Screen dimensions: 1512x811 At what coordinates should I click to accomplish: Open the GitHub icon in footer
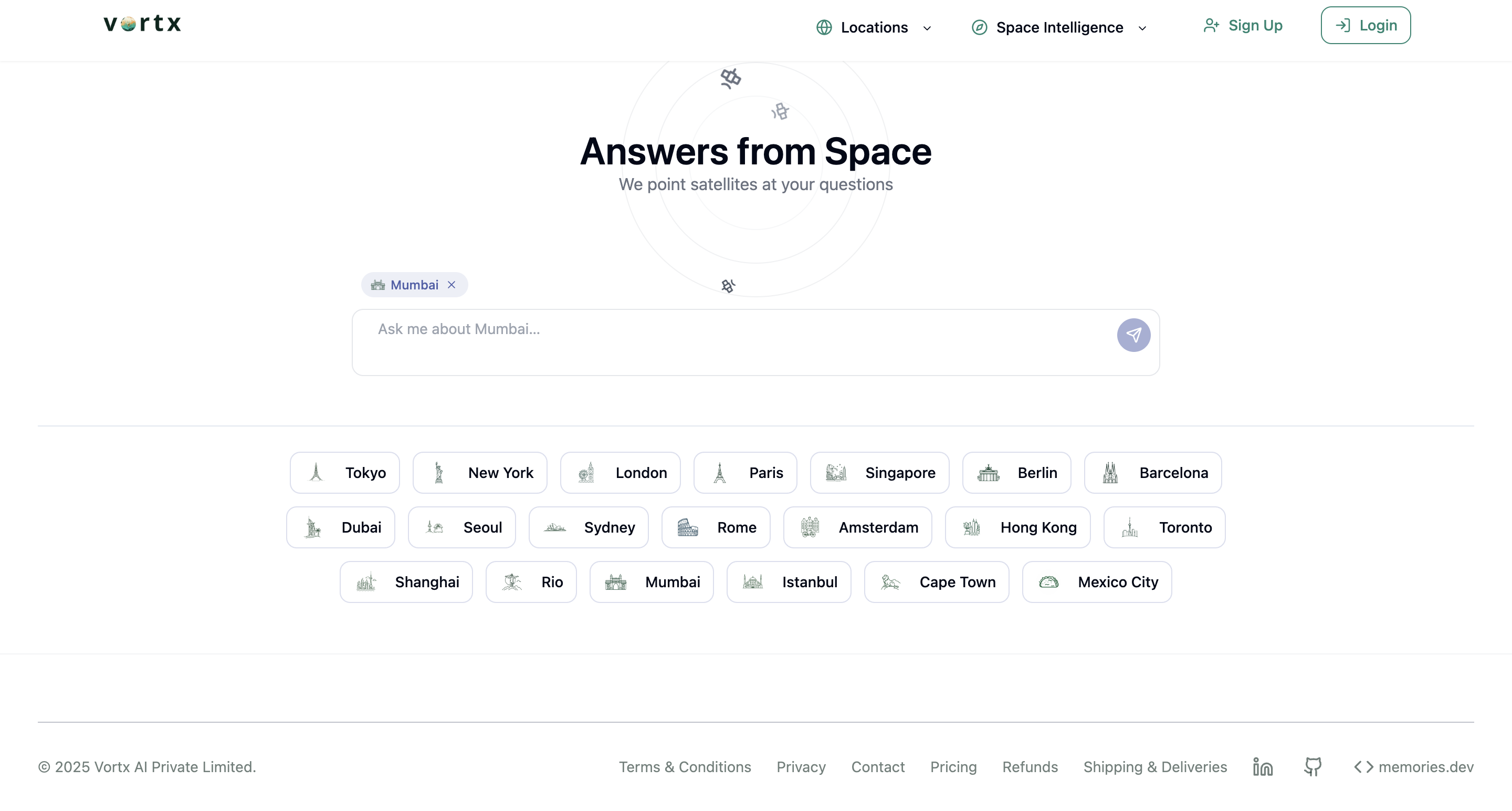[x=1312, y=767]
